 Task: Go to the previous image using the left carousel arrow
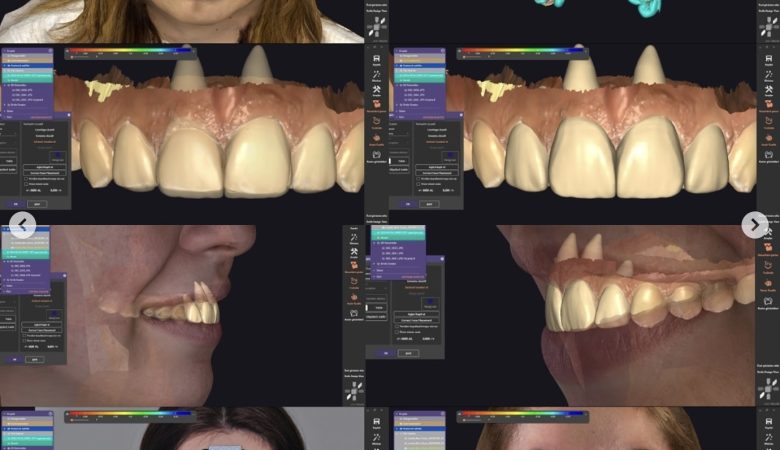tap(23, 225)
